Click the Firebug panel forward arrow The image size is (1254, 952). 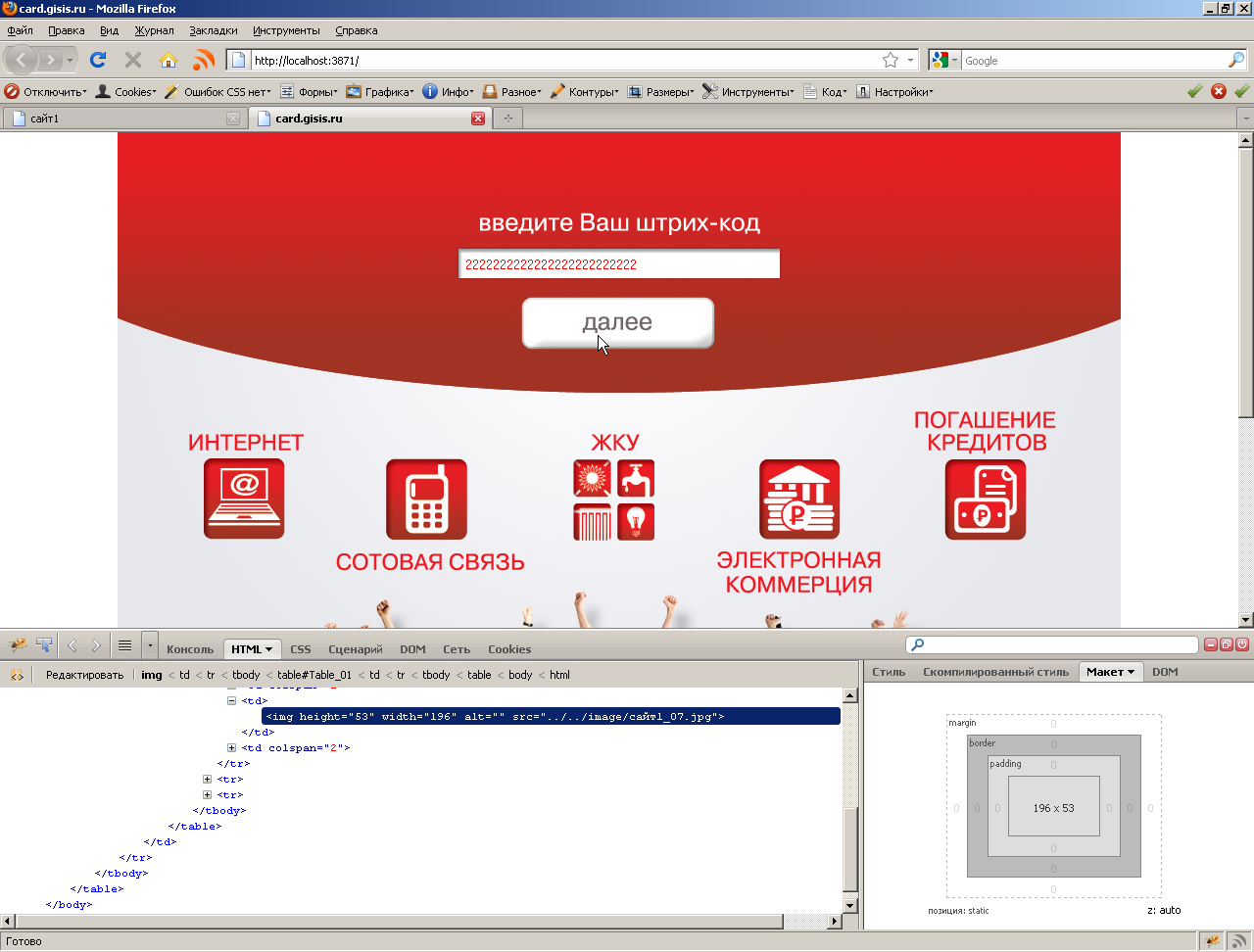point(96,645)
